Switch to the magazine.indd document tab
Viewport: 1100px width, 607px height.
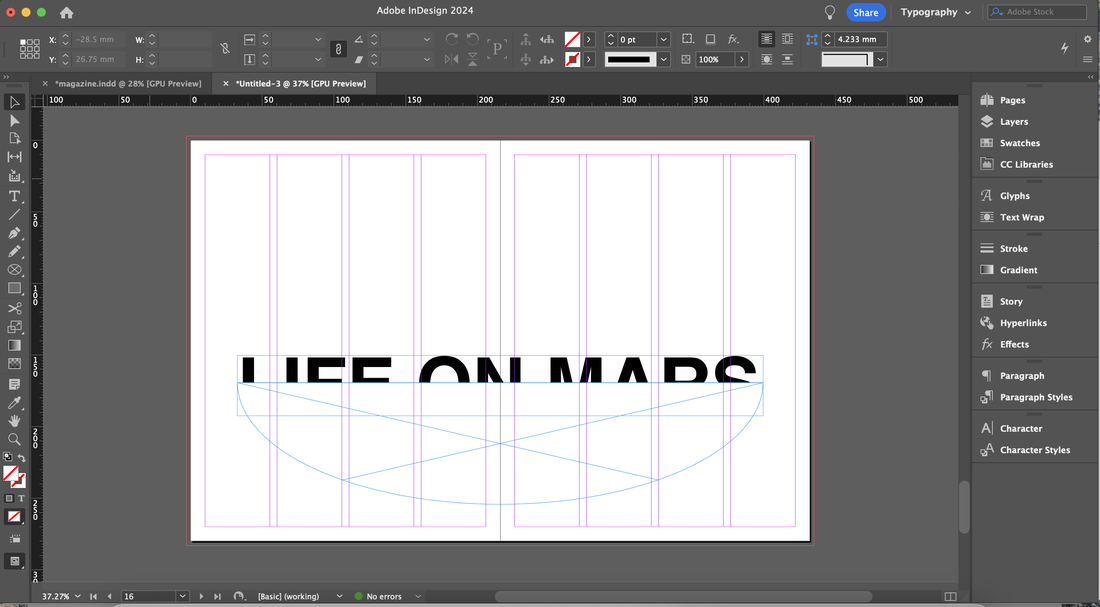128,84
